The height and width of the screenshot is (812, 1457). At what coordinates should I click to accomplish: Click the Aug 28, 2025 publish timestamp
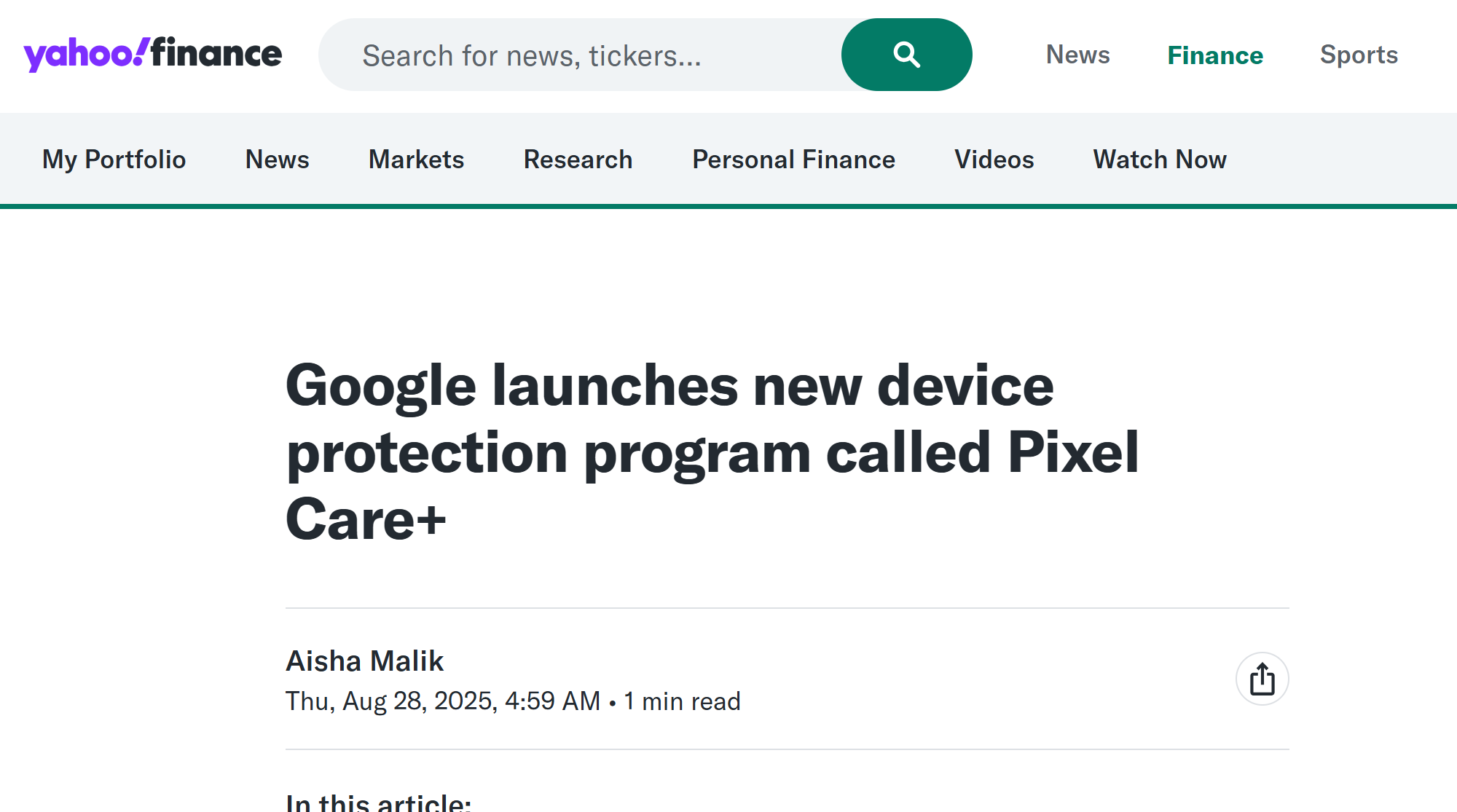pos(442,701)
